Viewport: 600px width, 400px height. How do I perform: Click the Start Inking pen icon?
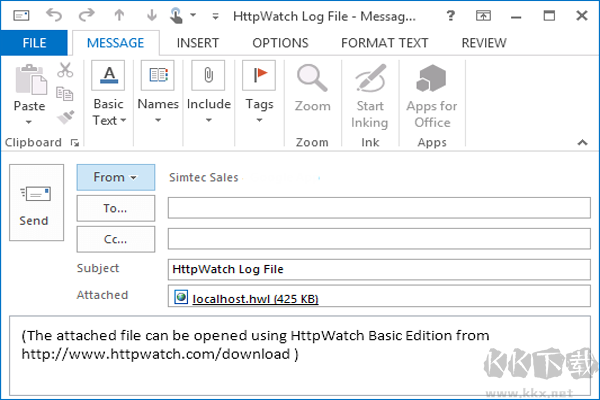370,78
